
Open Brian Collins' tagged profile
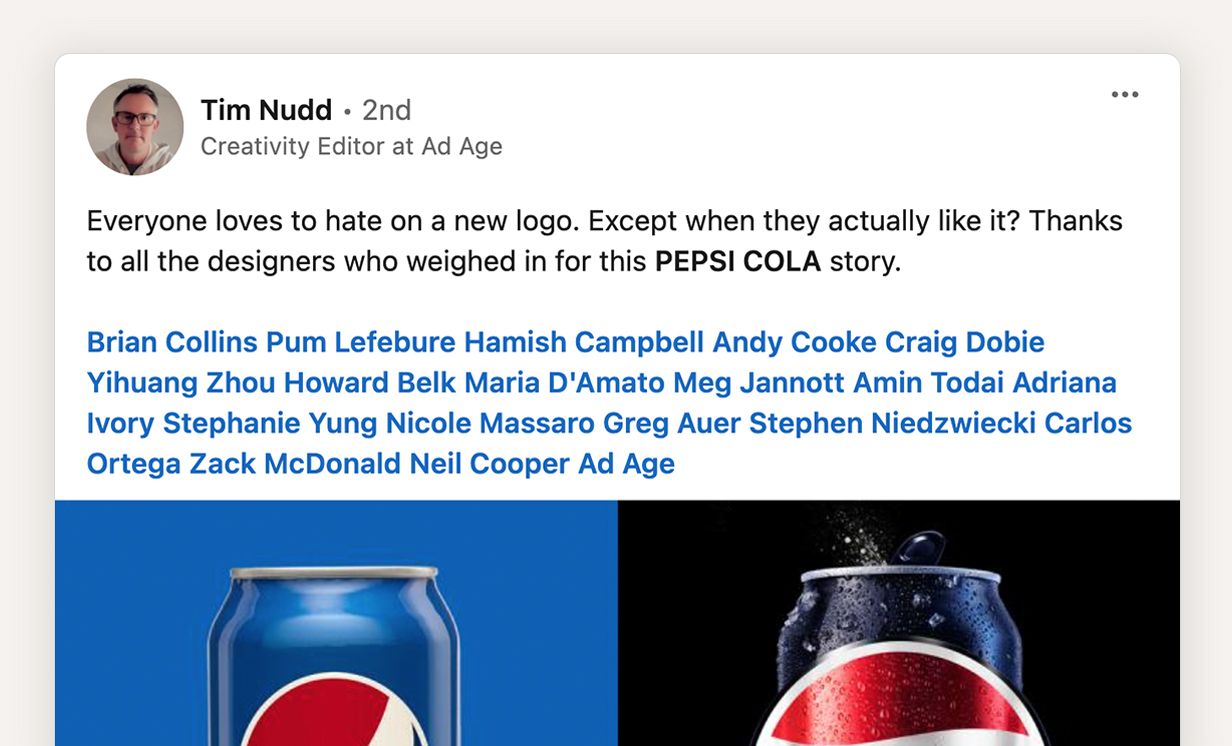(x=172, y=342)
